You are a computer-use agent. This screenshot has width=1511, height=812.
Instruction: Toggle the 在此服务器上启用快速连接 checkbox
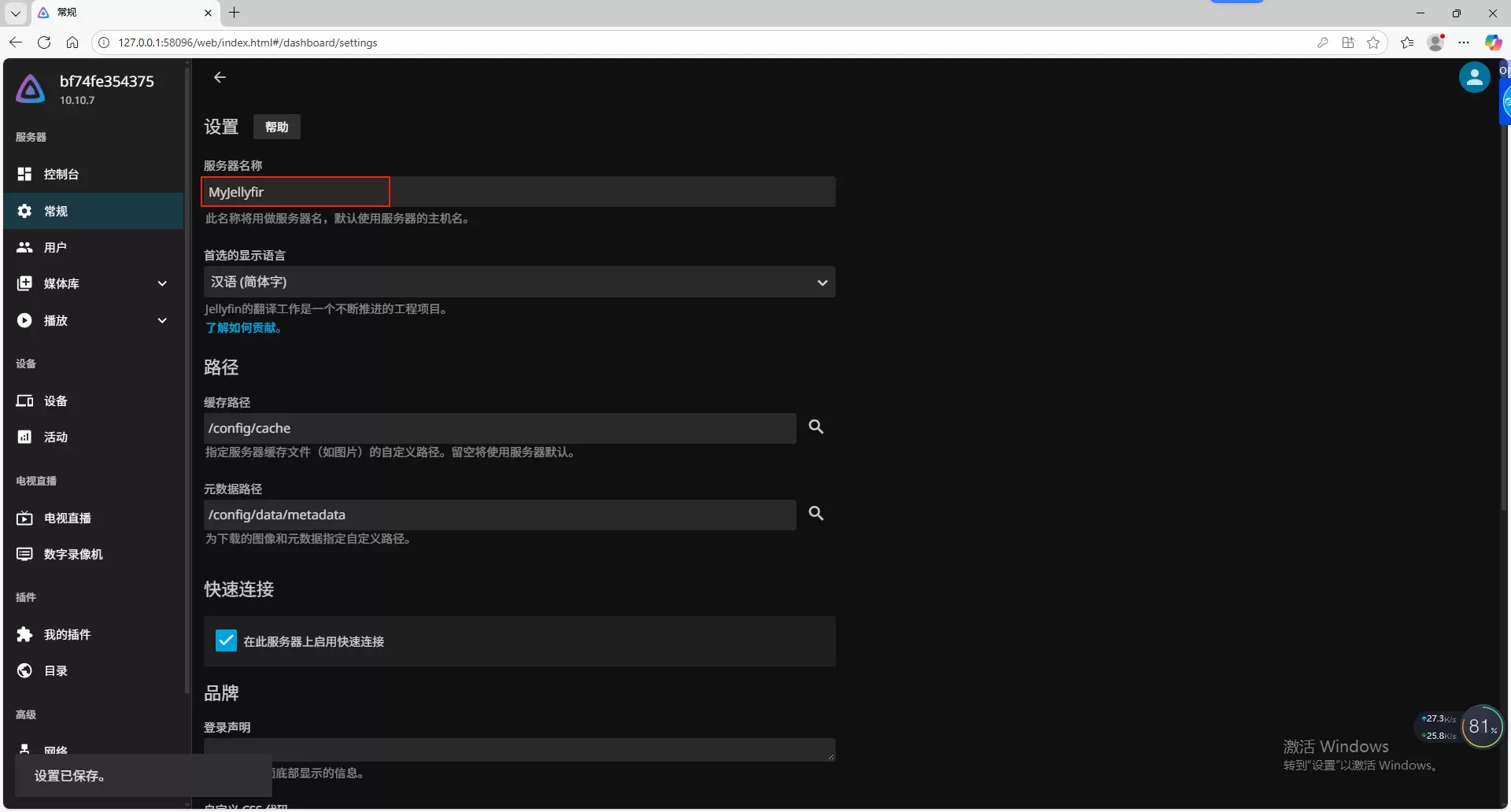point(226,640)
